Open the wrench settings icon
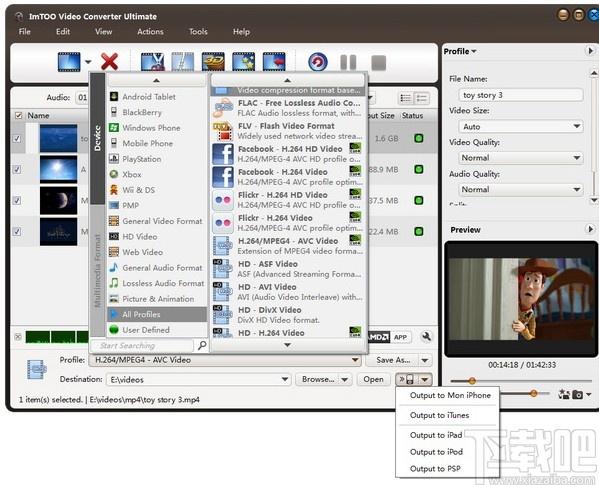 (x=426, y=337)
